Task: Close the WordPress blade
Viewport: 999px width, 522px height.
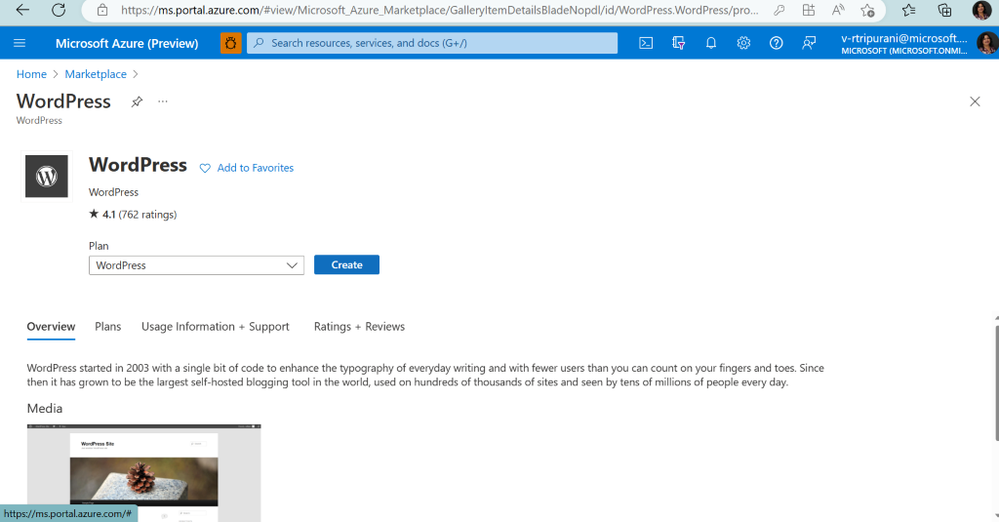Action: click(x=974, y=101)
